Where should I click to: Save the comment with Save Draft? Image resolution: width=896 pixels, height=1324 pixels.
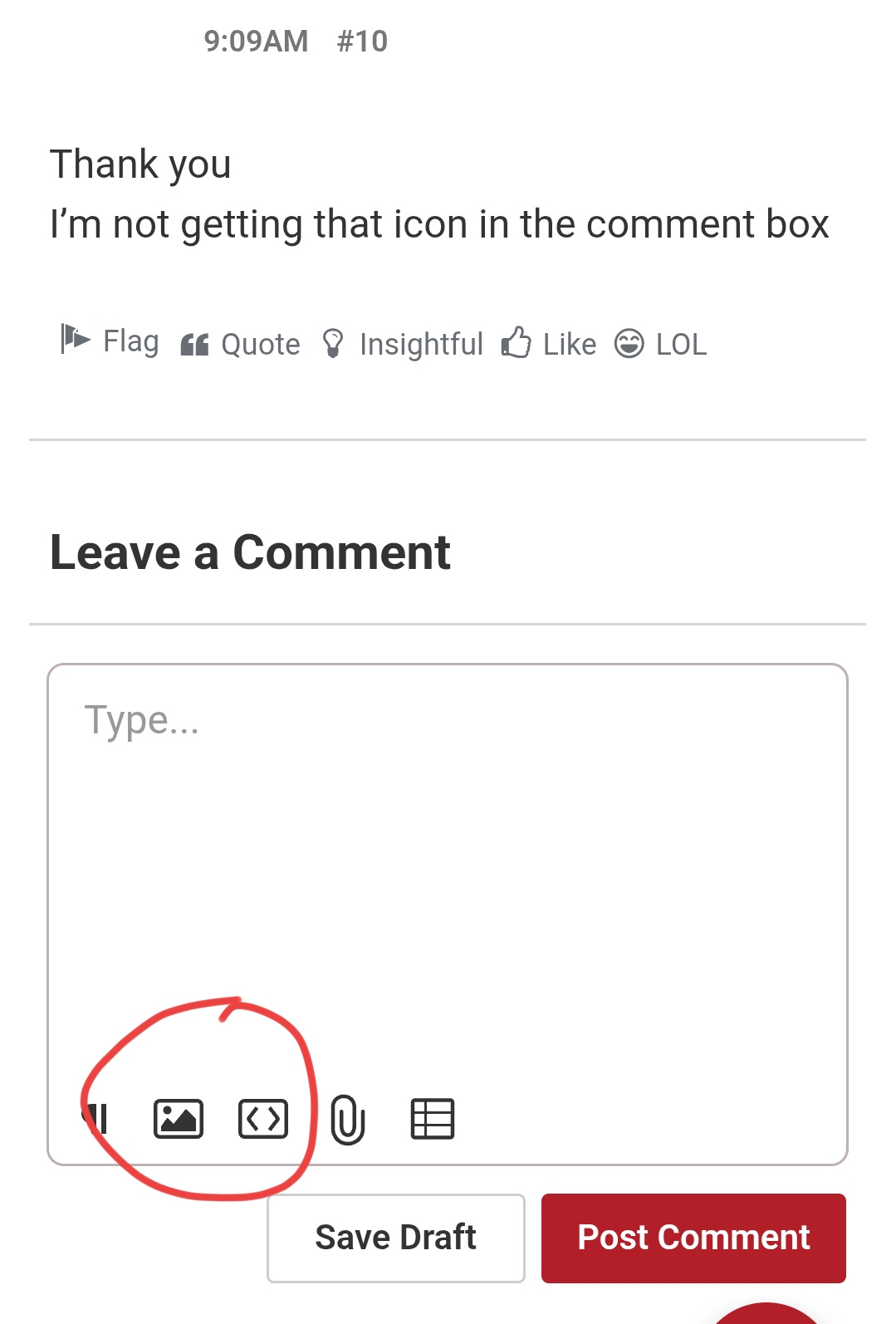pyautogui.click(x=396, y=1238)
